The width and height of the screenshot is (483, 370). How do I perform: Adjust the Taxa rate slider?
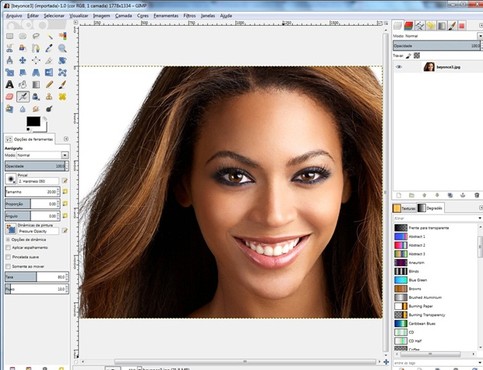37,277
